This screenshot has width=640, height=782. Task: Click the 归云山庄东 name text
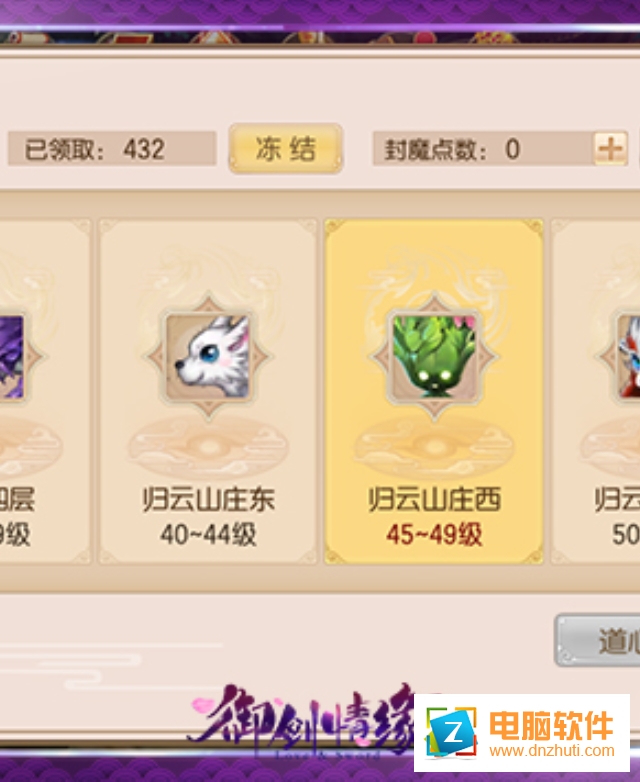pos(209,500)
